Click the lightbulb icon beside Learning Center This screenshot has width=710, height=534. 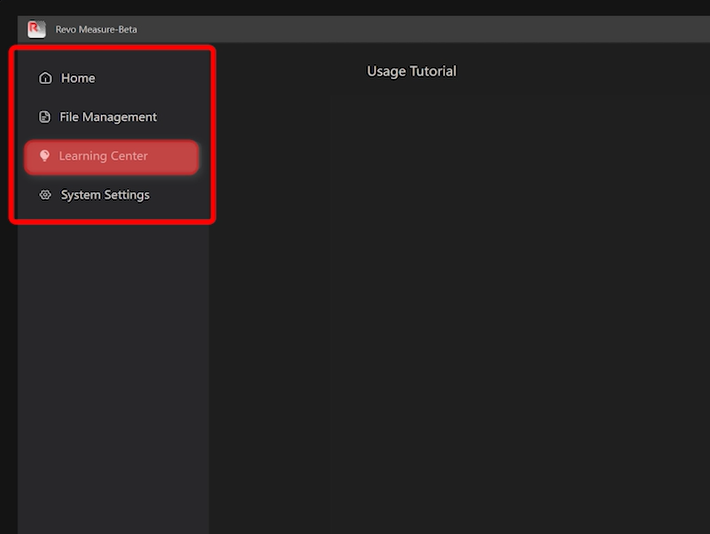coord(44,156)
